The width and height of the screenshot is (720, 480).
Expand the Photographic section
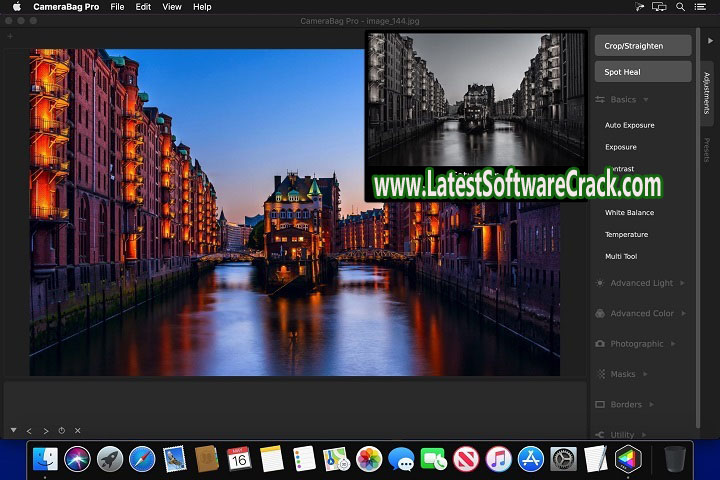click(636, 344)
